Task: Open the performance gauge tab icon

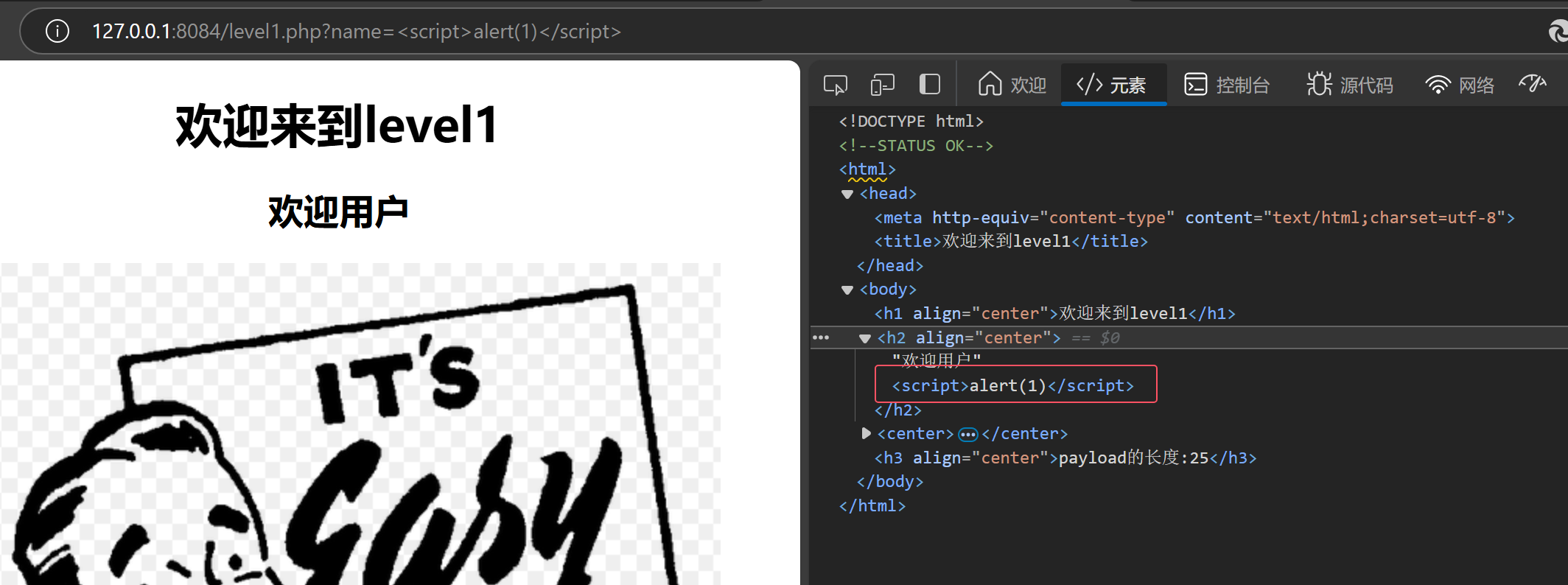Action: [1533, 84]
